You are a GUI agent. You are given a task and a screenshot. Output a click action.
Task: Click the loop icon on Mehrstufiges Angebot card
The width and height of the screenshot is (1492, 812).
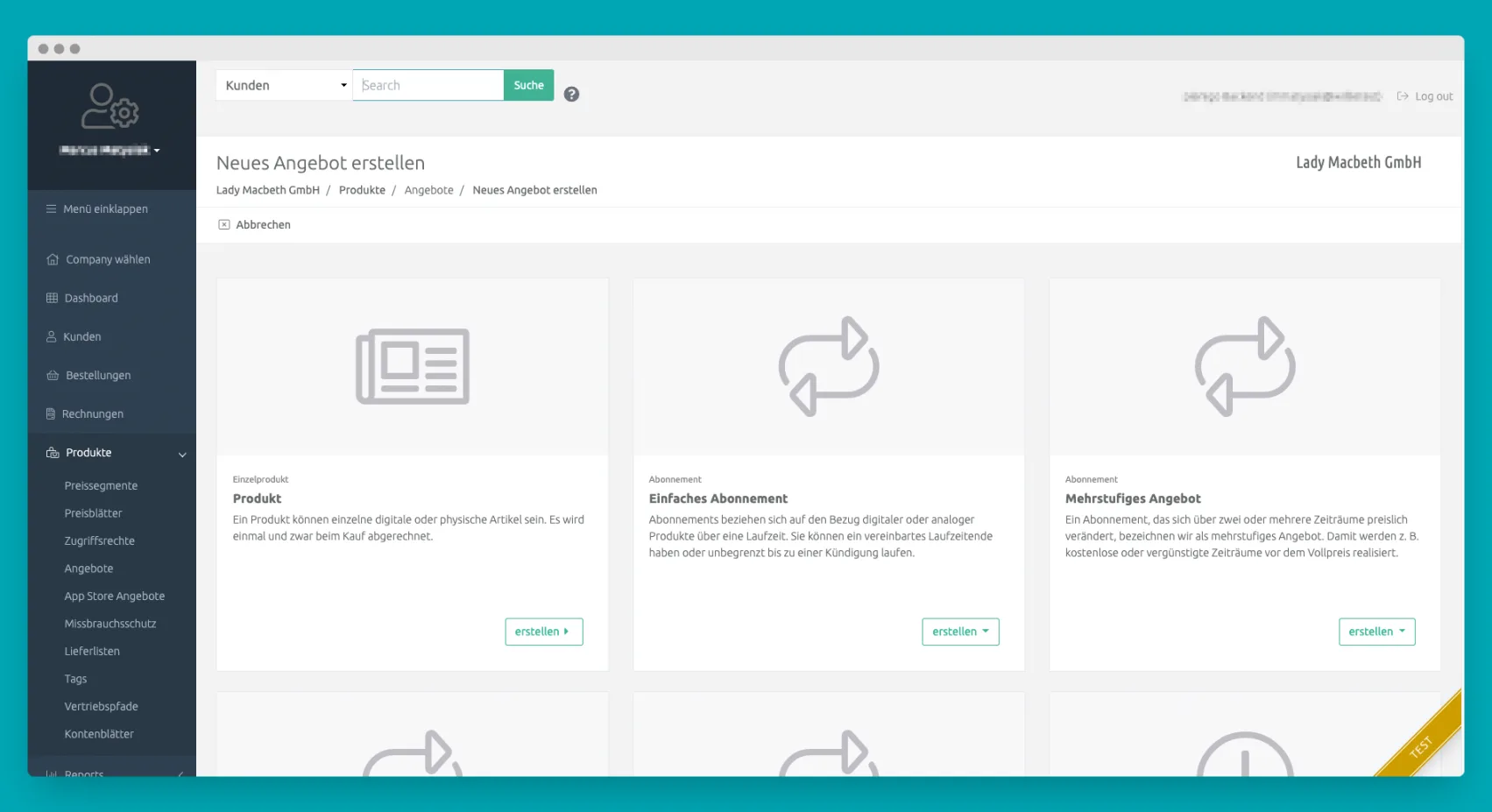pos(1245,366)
